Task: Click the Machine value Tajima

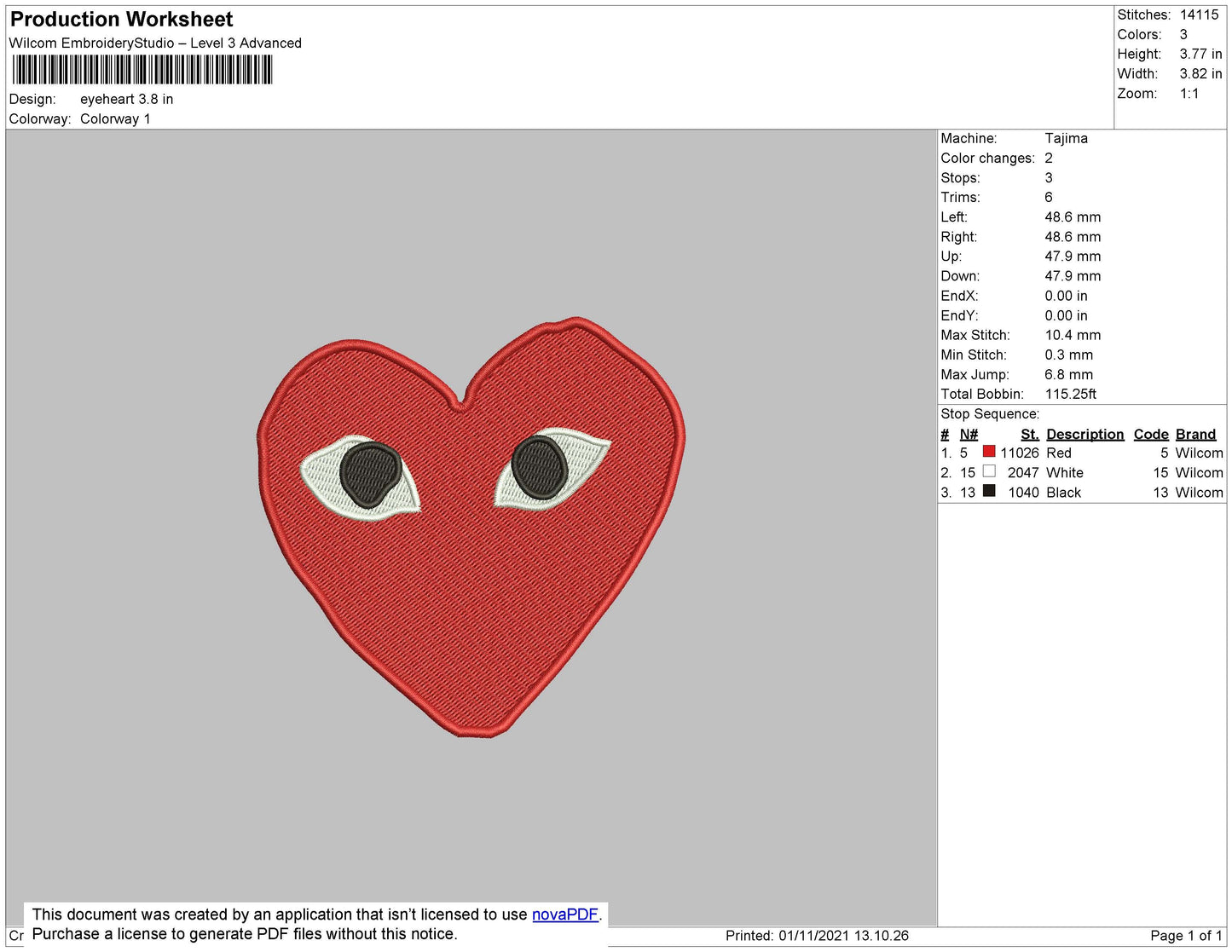Action: tap(1066, 138)
